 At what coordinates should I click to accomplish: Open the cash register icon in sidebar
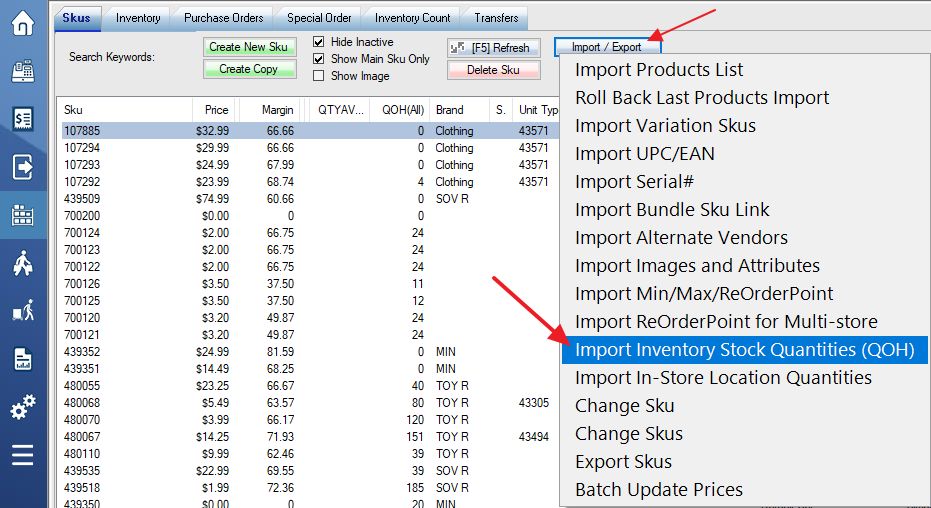pos(23,71)
